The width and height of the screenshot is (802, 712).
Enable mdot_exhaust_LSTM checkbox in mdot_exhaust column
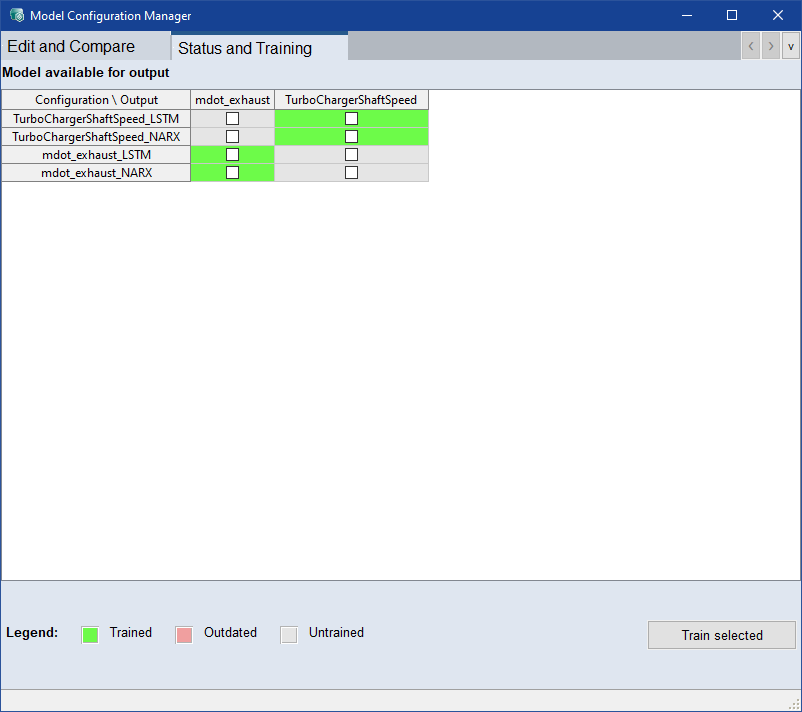pos(232,155)
